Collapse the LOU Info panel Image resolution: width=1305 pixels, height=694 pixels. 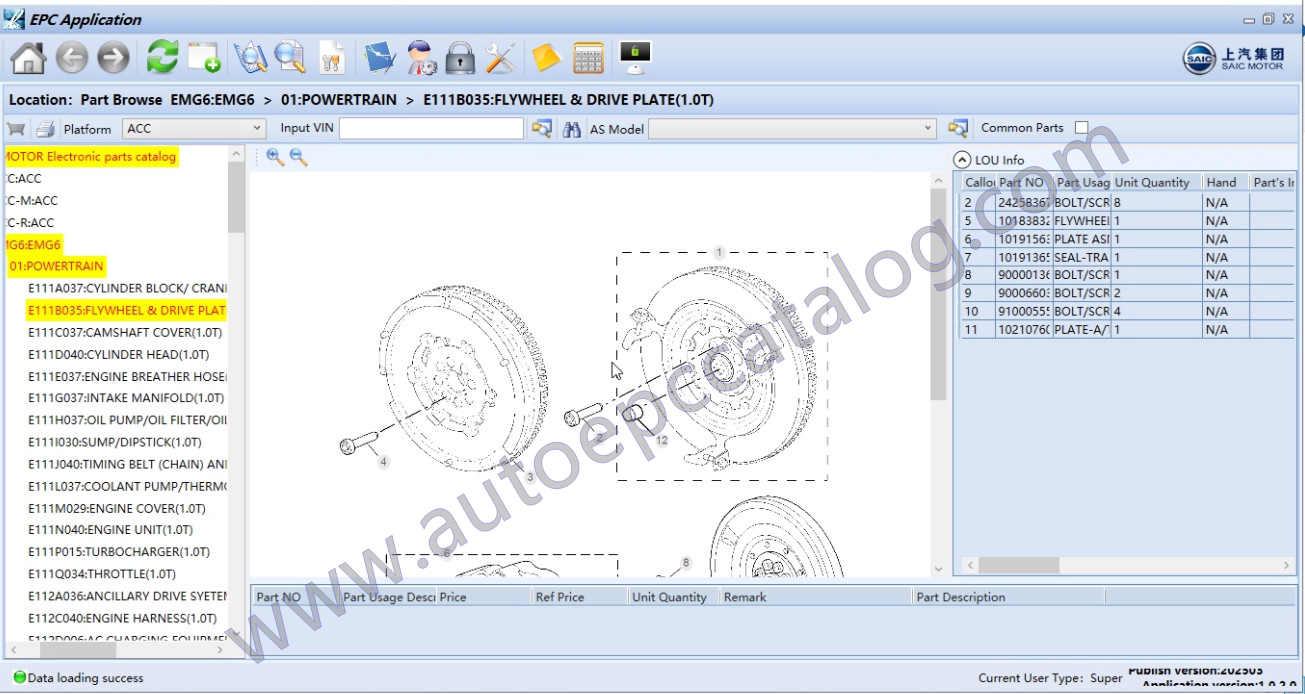pos(962,160)
